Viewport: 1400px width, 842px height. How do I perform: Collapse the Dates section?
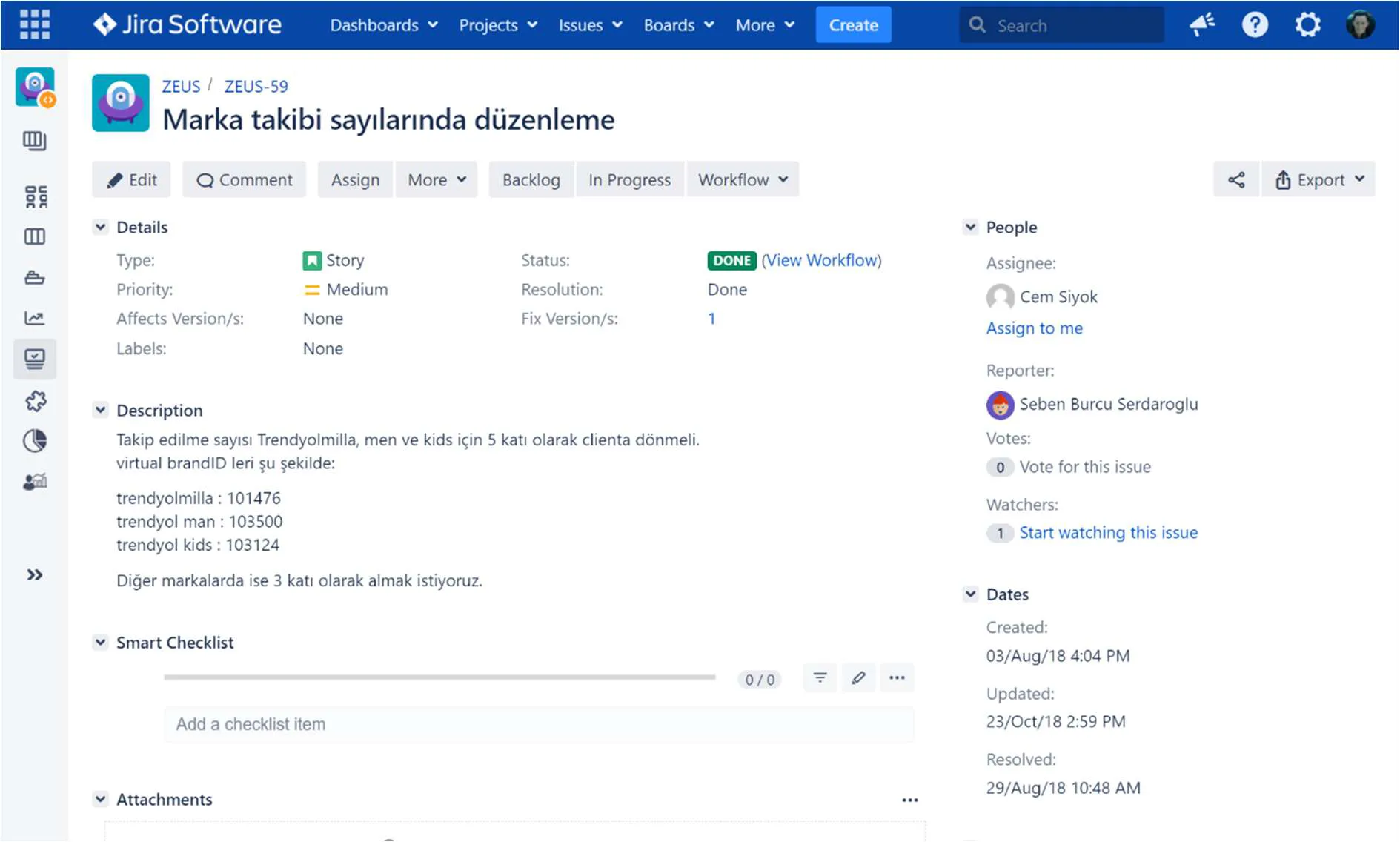point(971,594)
